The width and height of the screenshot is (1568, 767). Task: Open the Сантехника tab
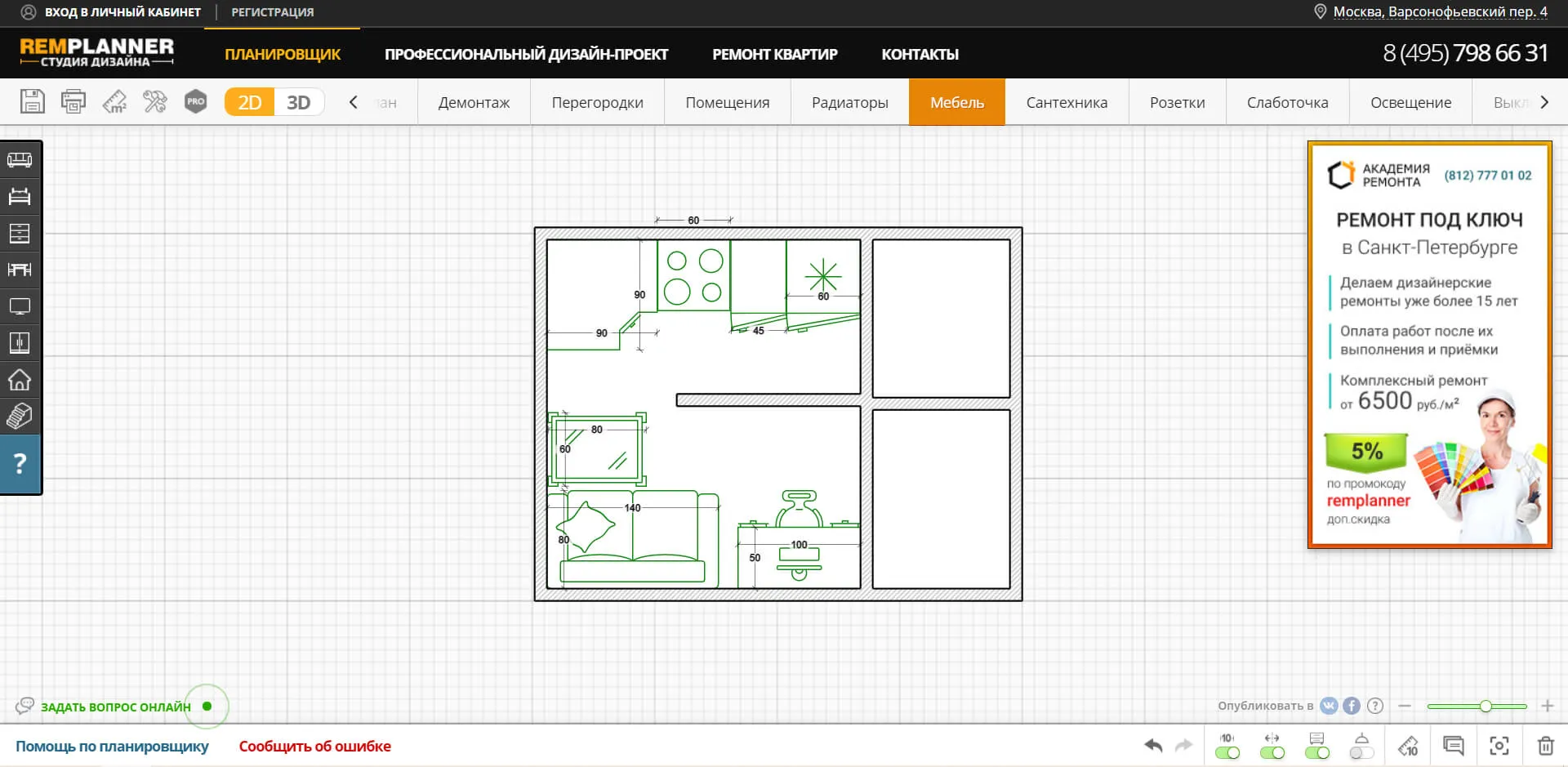click(x=1067, y=102)
